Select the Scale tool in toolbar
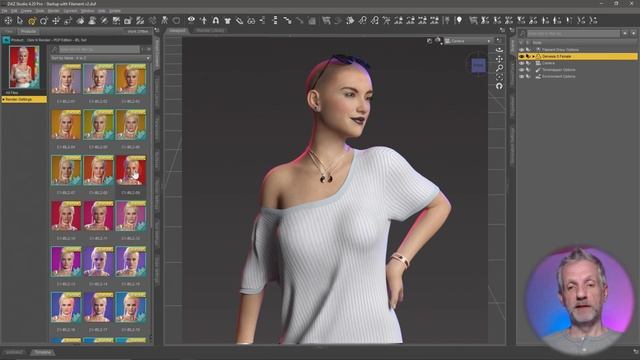The height and width of the screenshot is (360, 640). (x=68, y=20)
